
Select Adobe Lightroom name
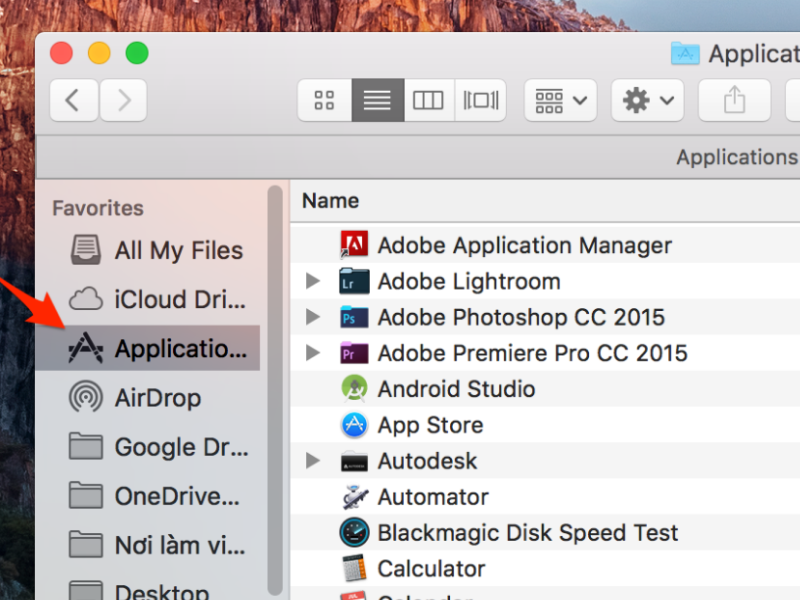(469, 282)
